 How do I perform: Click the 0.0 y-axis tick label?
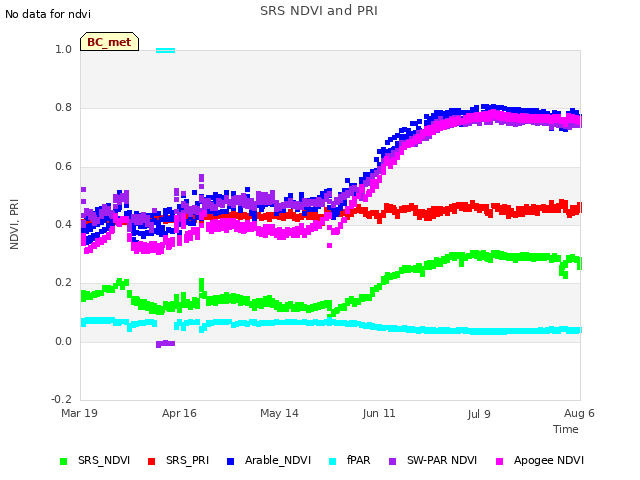tap(63, 341)
